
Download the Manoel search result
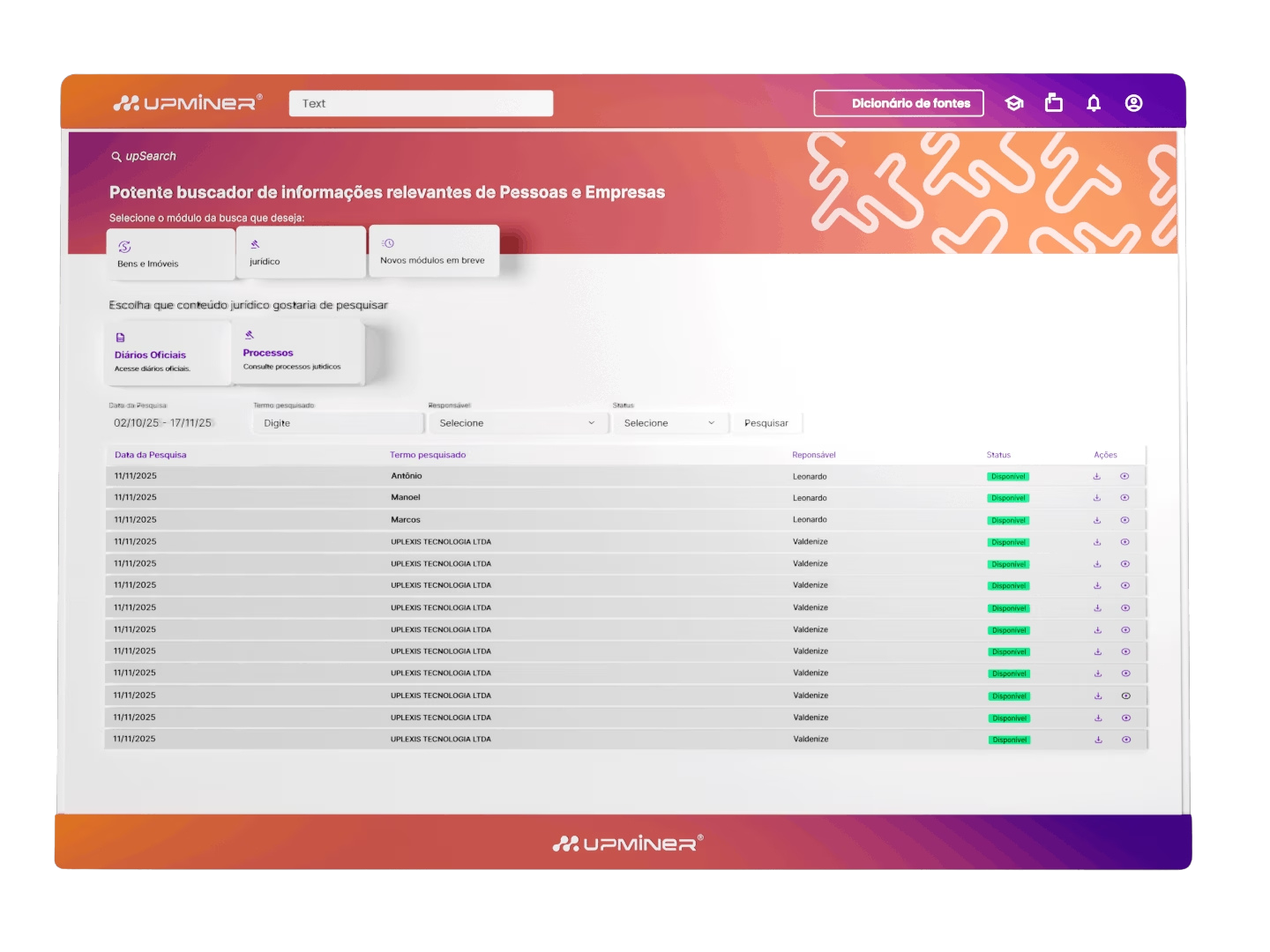[x=1097, y=498]
